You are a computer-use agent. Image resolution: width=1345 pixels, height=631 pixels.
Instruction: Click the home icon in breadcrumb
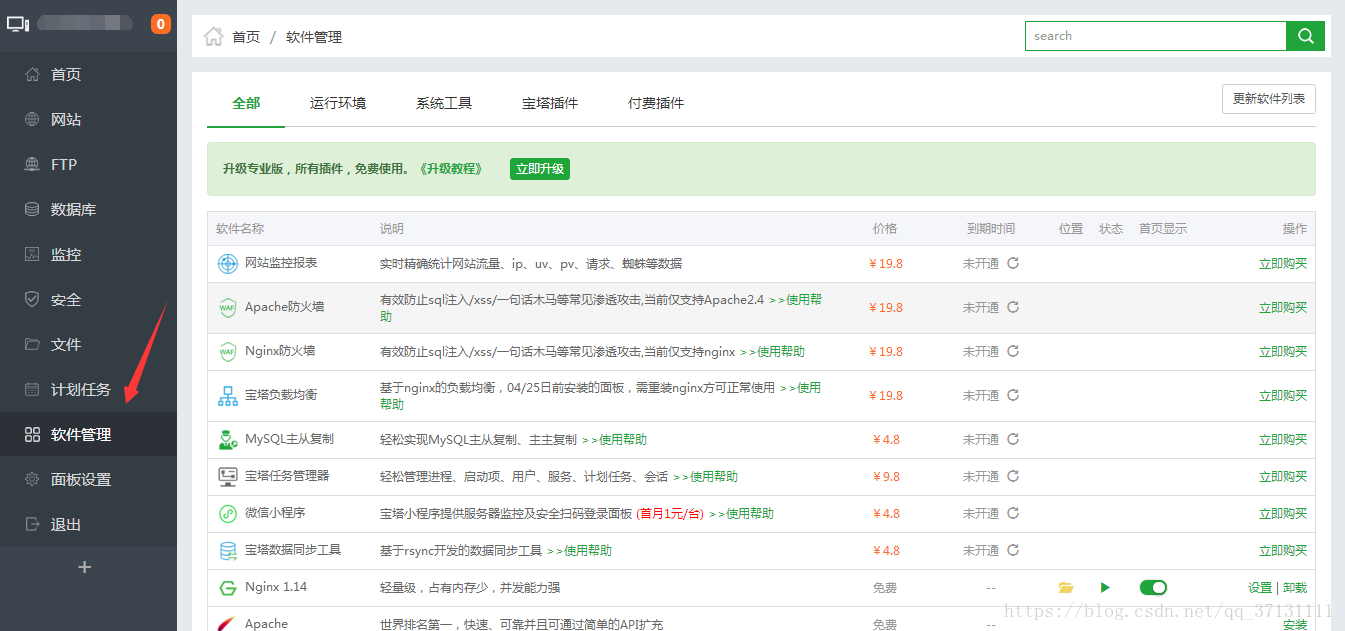[213, 37]
